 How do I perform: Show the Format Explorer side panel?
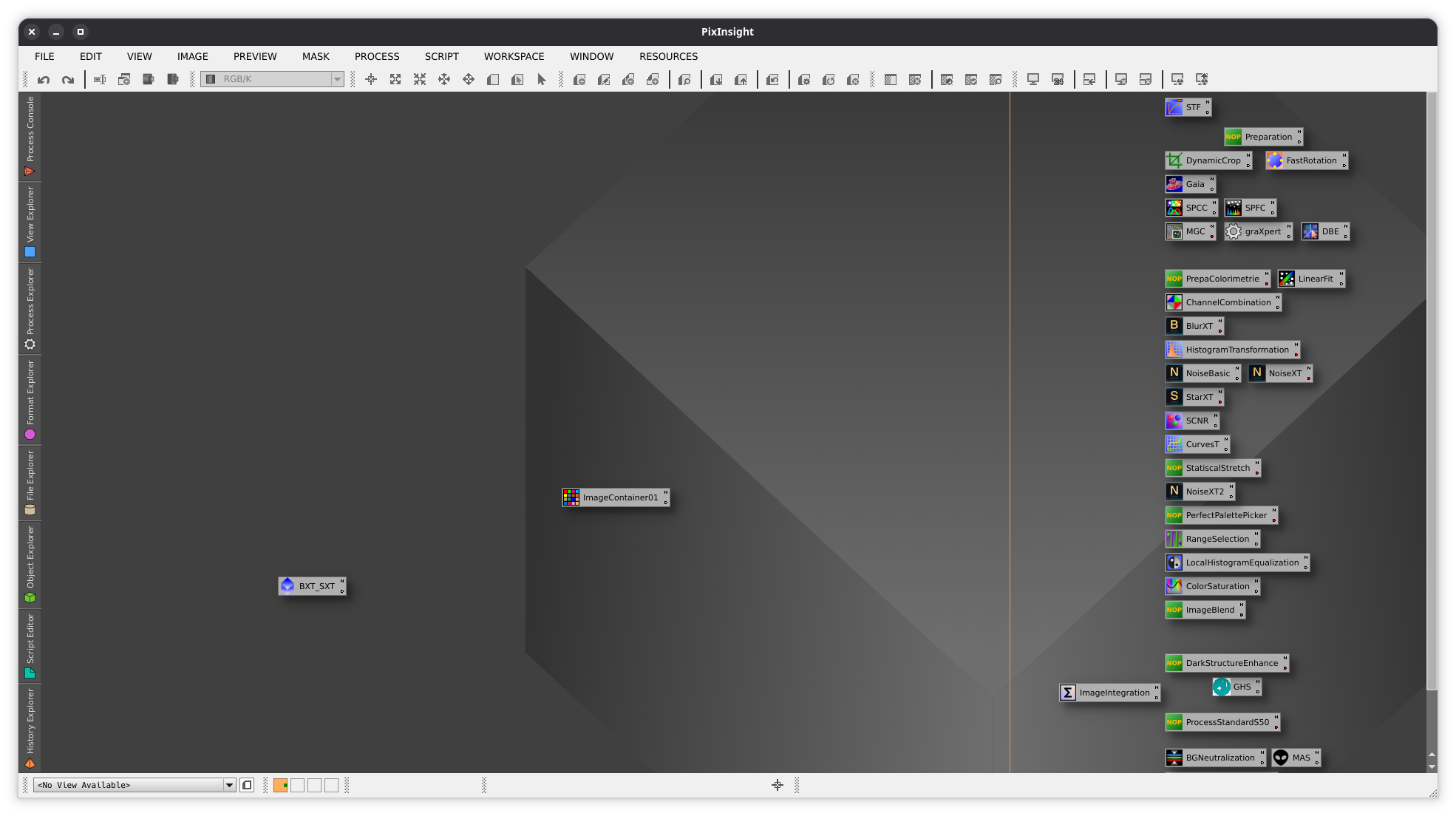30,399
